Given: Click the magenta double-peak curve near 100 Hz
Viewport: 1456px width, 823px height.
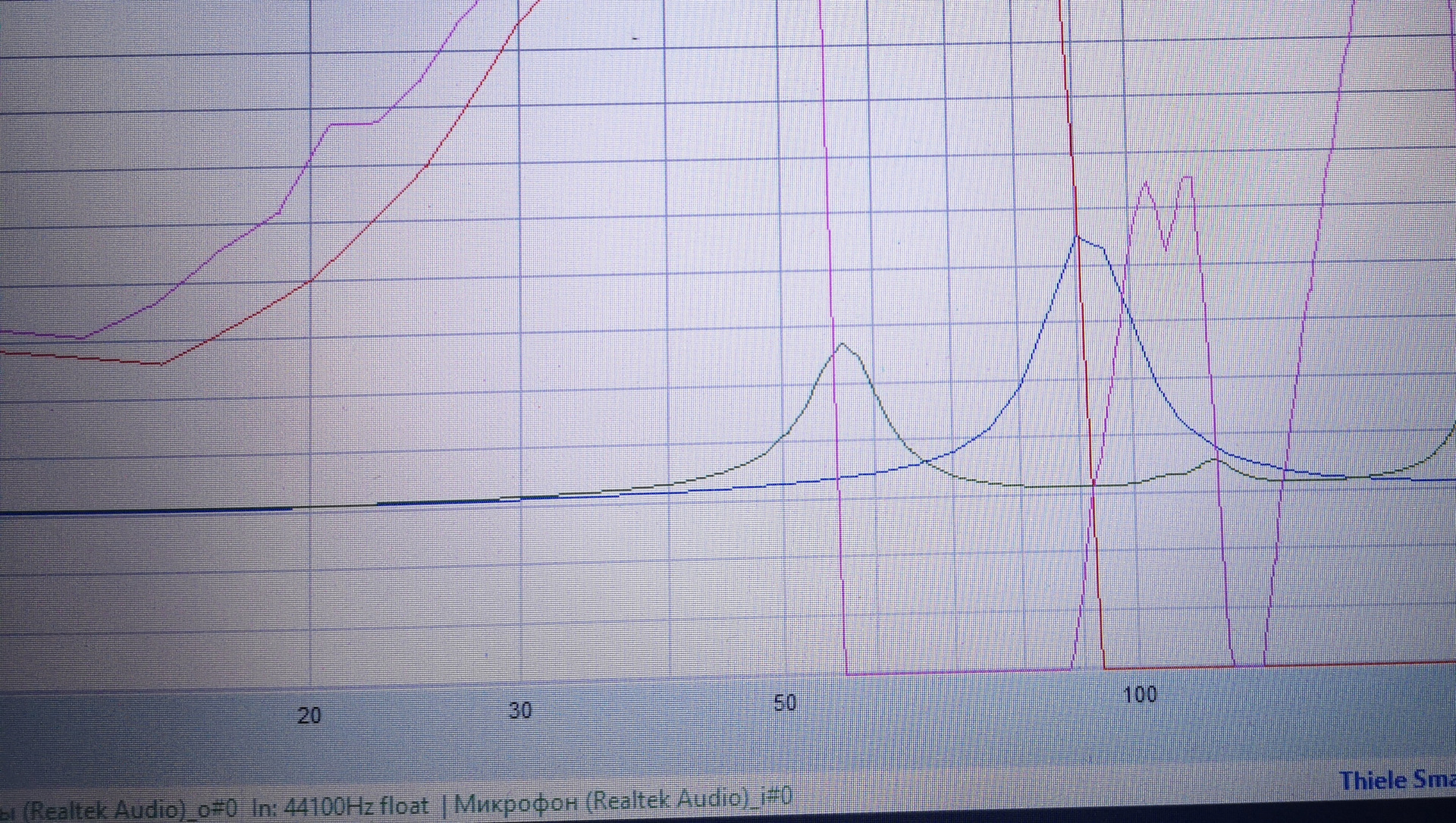Looking at the screenshot, I should coord(1167,212).
